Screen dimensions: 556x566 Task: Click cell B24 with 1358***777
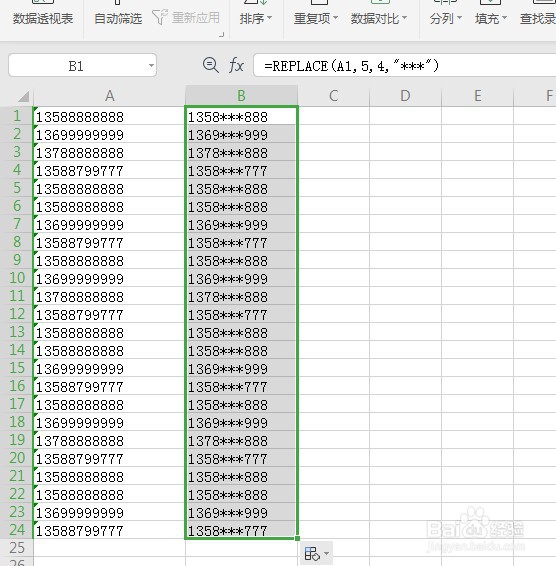[241, 530]
